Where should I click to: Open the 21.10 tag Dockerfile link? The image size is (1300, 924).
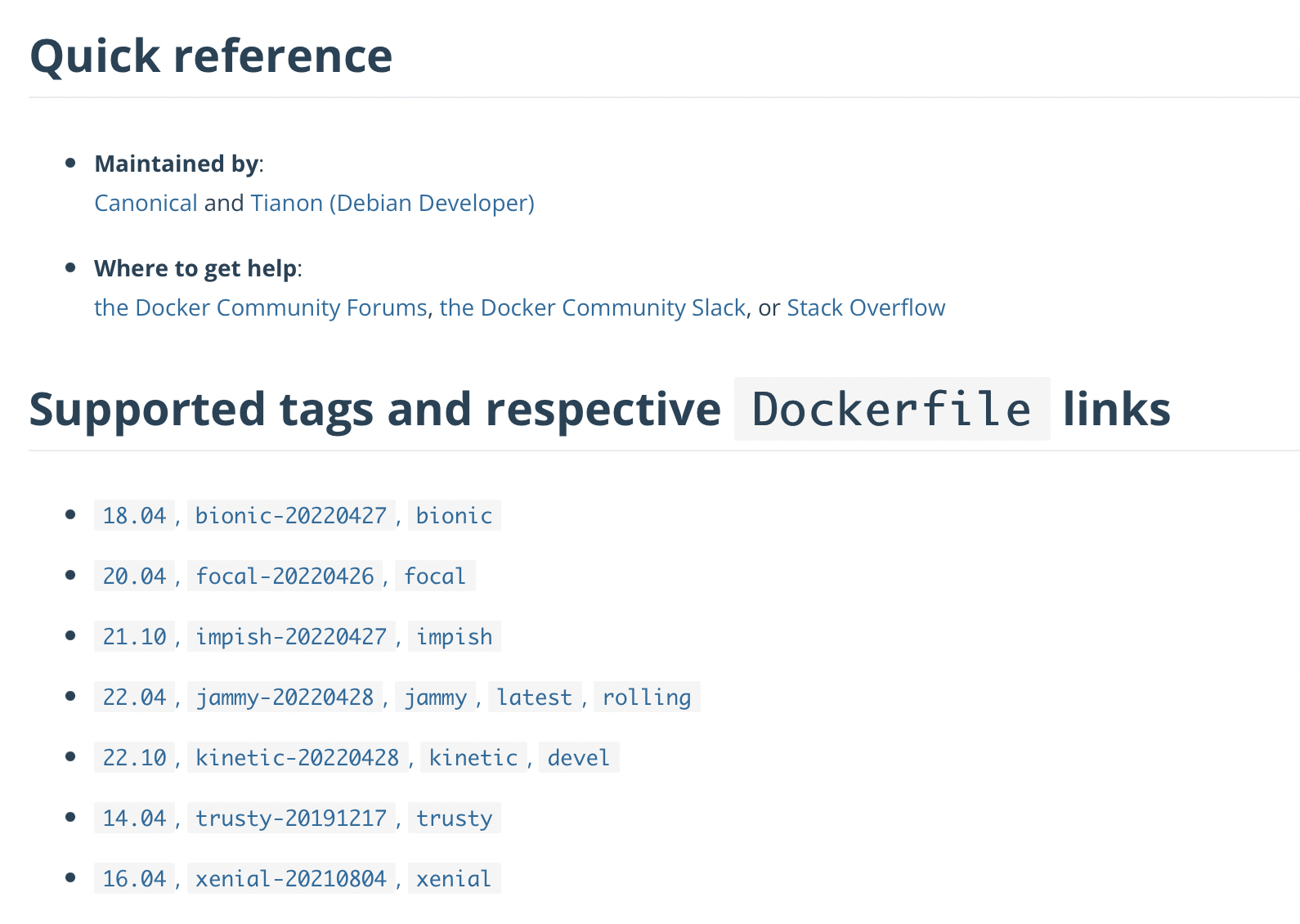pos(135,637)
